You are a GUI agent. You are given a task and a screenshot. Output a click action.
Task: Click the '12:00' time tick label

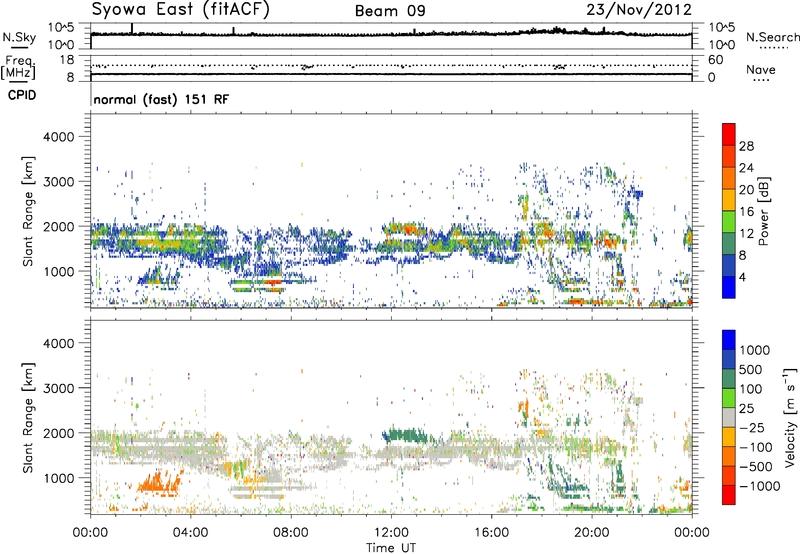coord(391,533)
